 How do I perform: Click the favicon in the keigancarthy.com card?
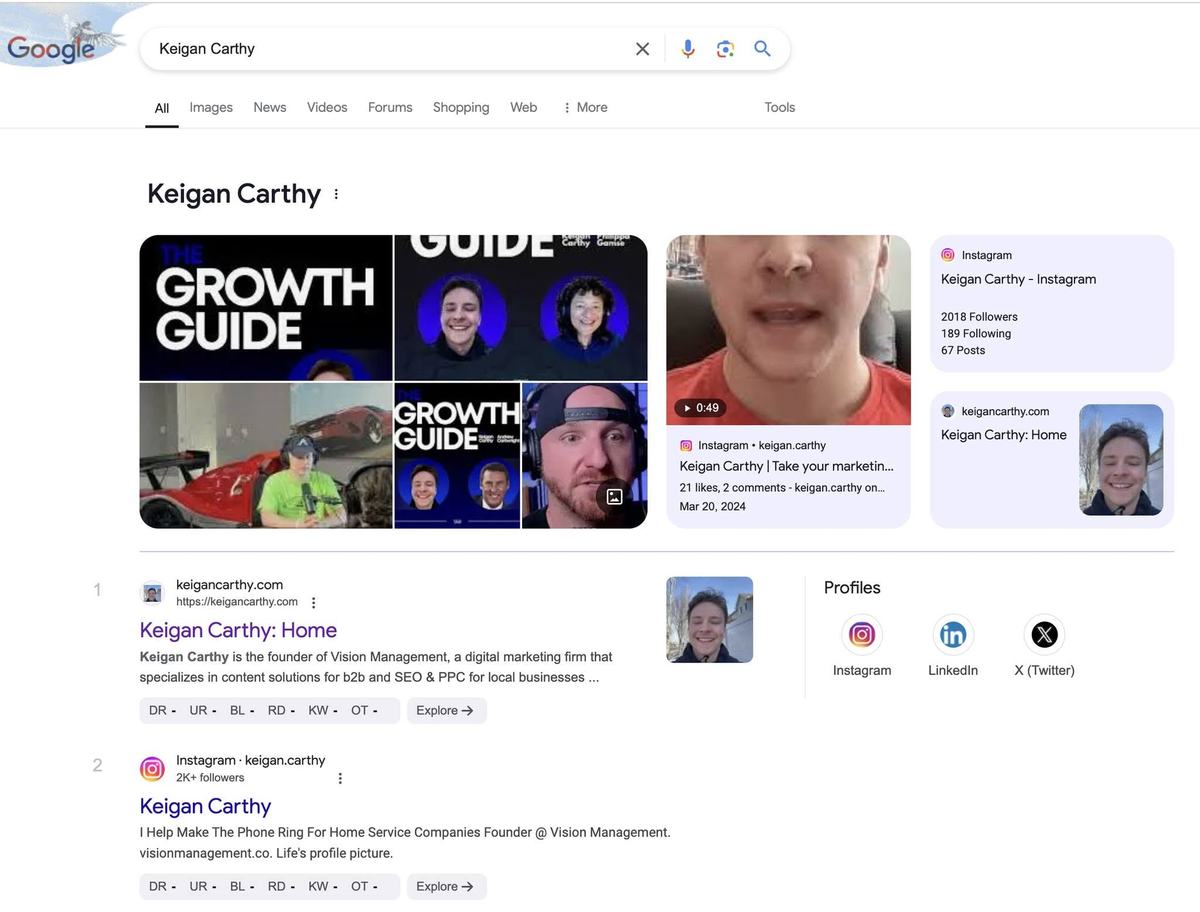pyautogui.click(x=948, y=411)
